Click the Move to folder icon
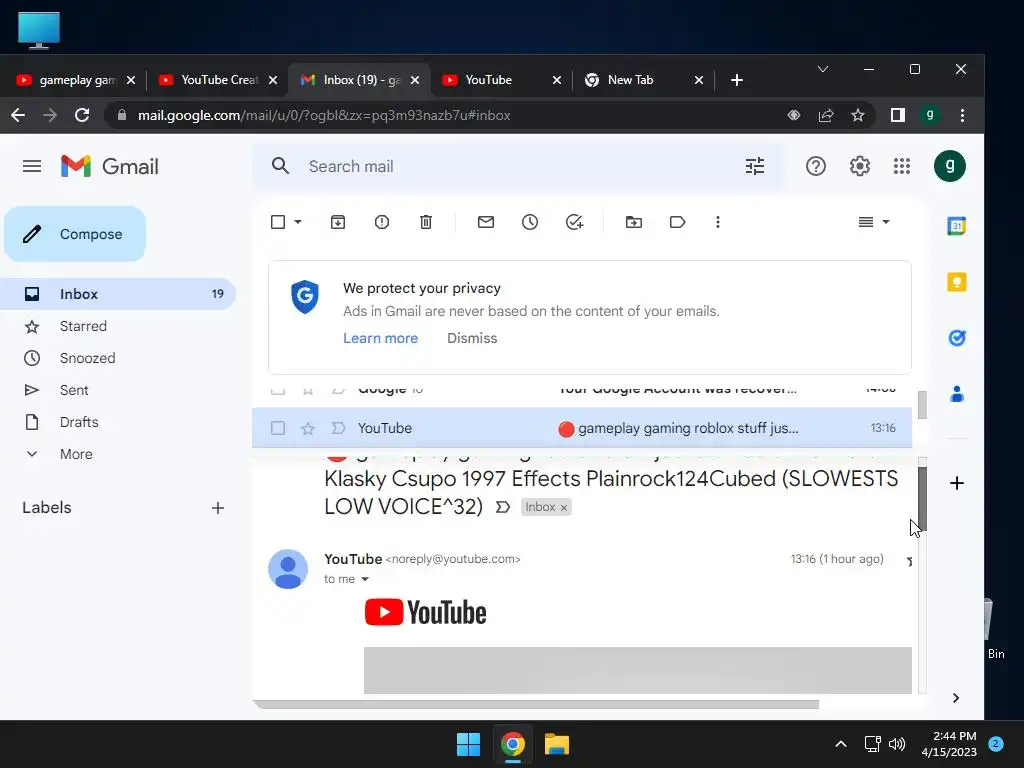This screenshot has width=1024, height=768. (x=633, y=222)
